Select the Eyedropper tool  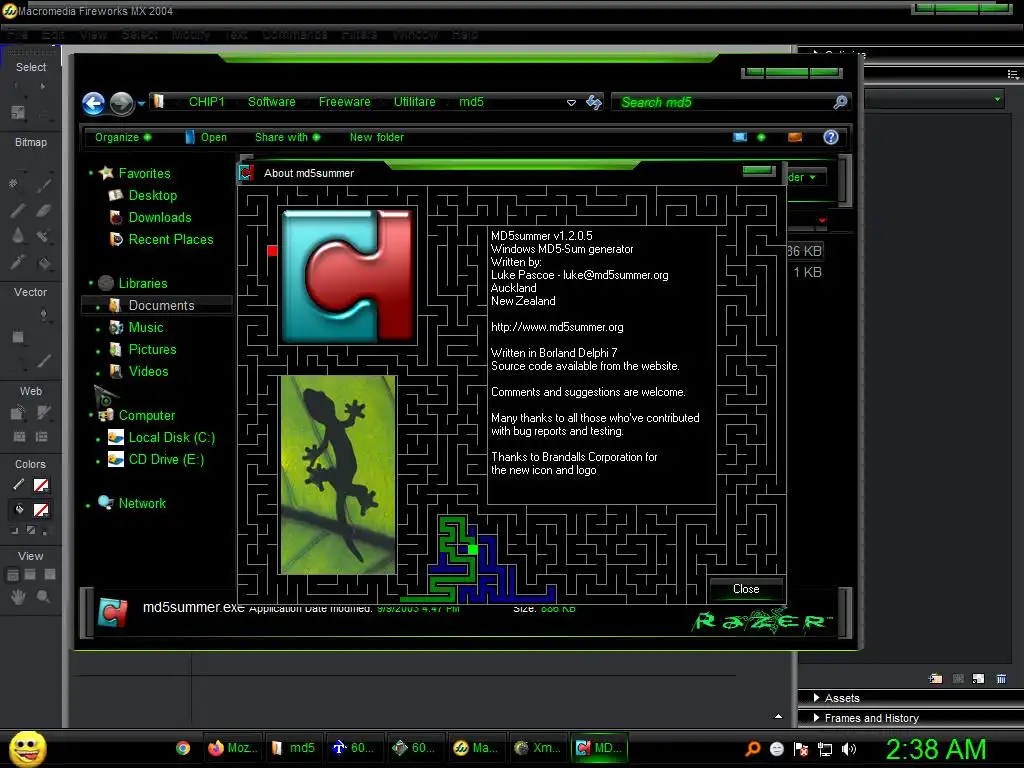[18, 263]
